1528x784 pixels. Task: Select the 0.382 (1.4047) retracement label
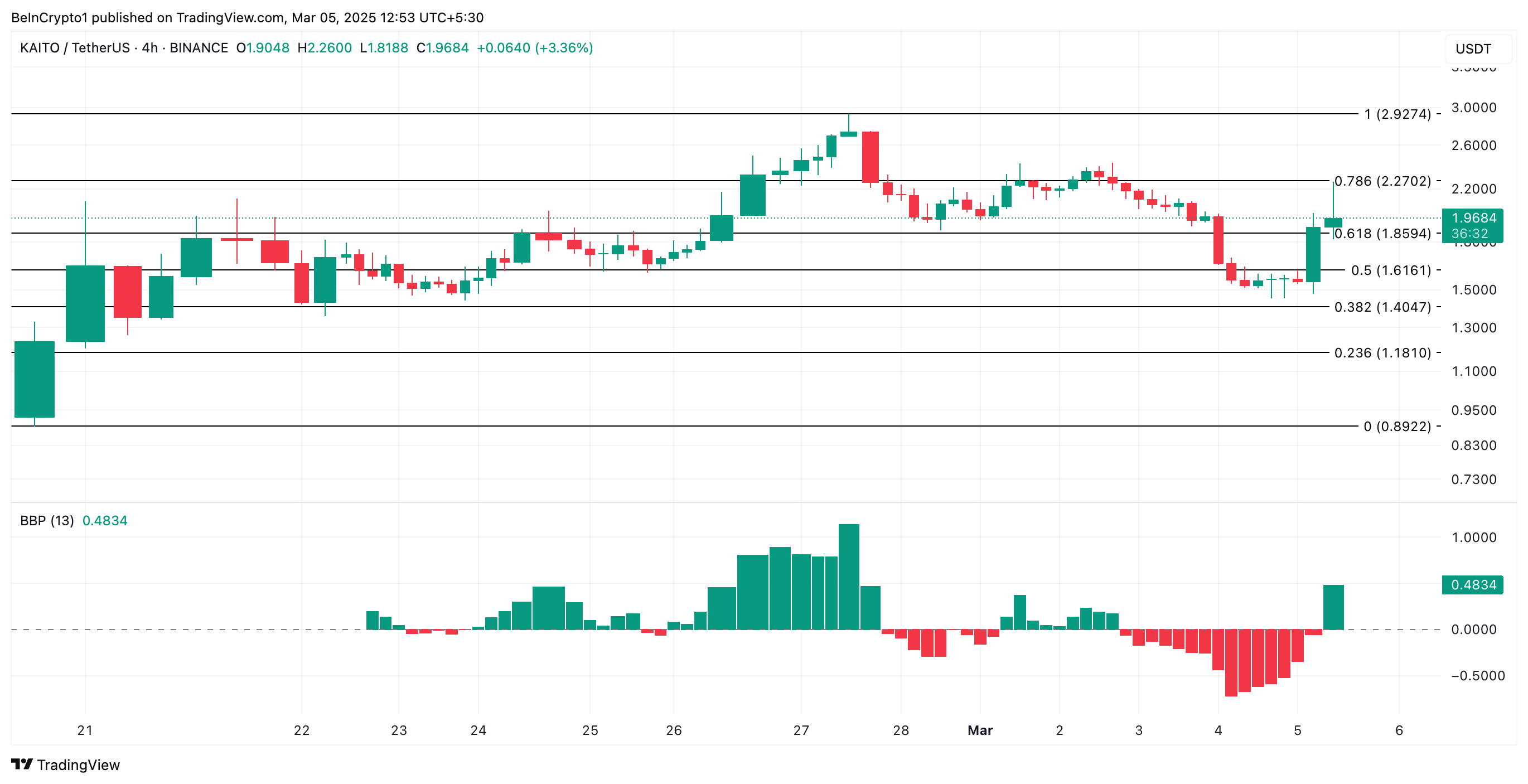coord(1382,307)
